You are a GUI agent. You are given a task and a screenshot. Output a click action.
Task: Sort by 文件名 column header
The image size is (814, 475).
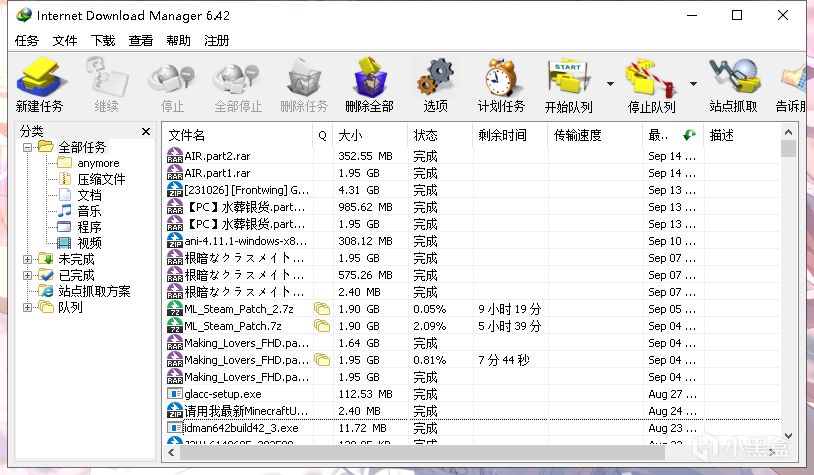point(238,135)
